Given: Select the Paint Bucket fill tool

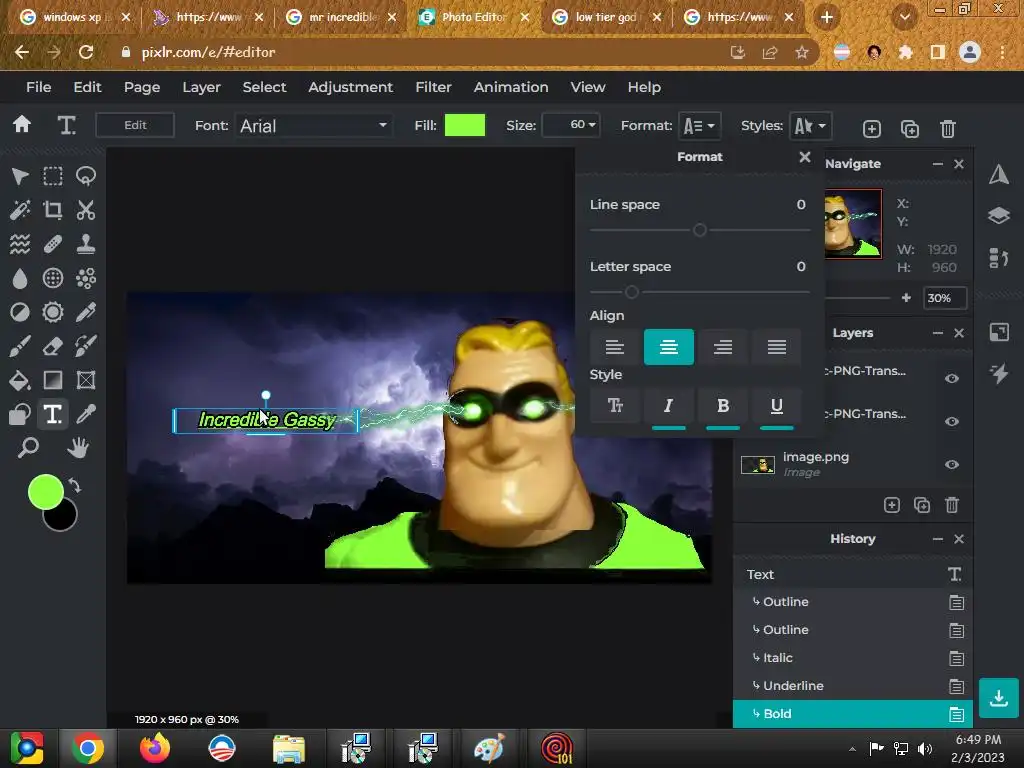Looking at the screenshot, I should [x=20, y=380].
